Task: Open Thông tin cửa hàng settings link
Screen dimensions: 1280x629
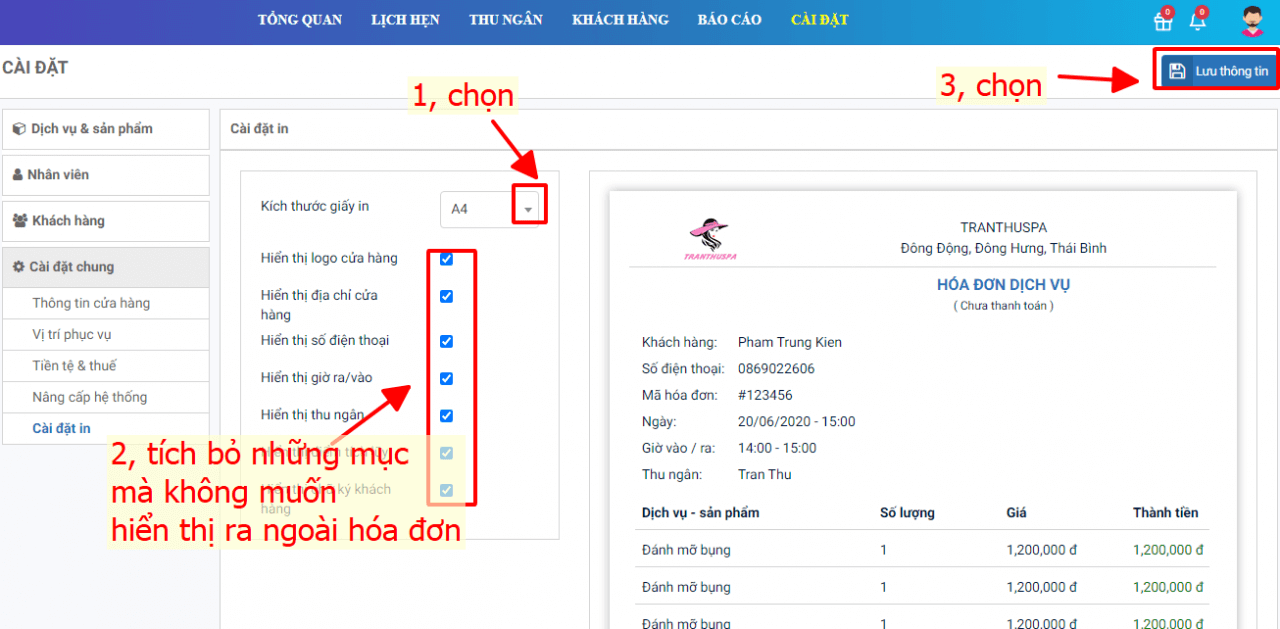Action: click(x=91, y=303)
